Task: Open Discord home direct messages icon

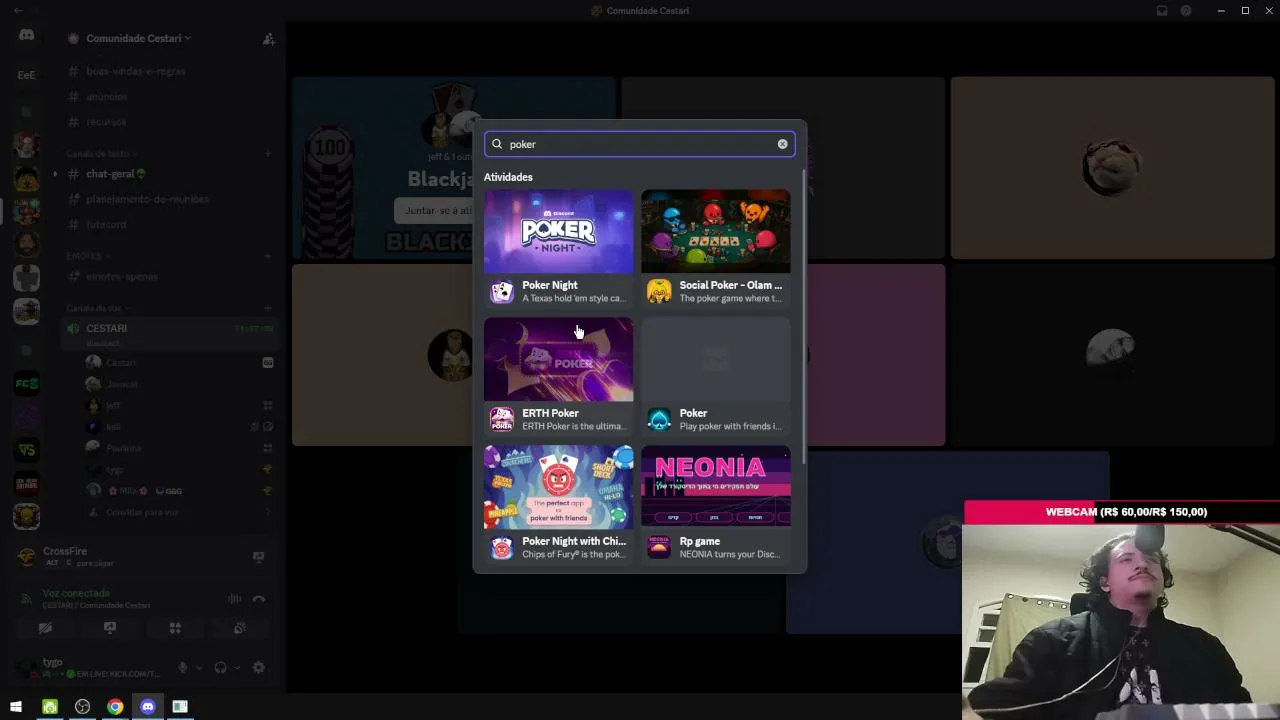Action: 27,35
